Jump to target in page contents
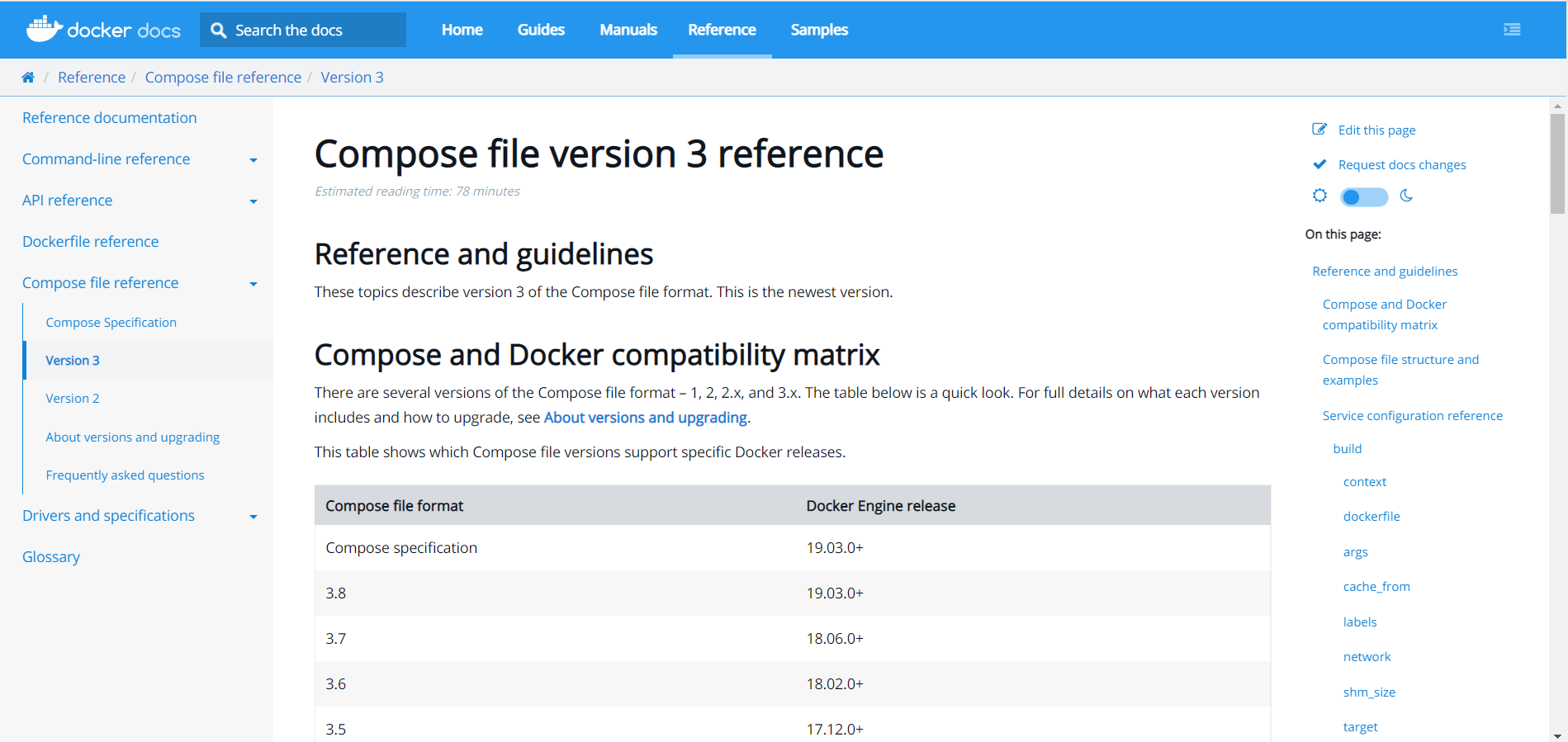1568x742 pixels. [1361, 726]
